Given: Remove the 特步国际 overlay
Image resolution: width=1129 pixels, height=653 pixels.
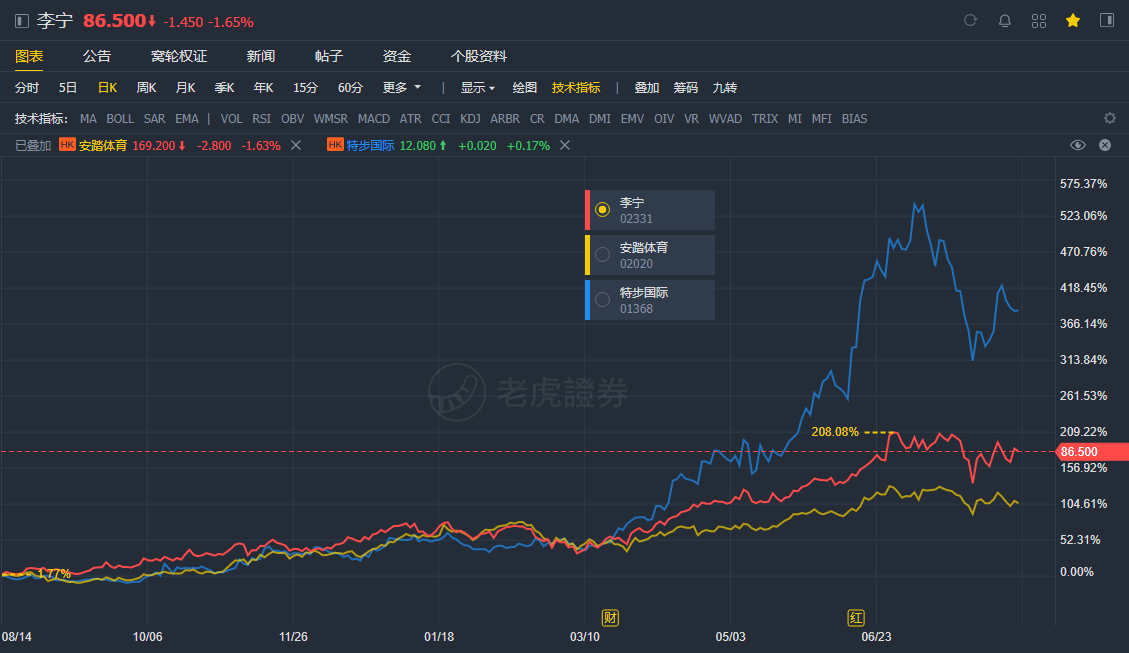Looking at the screenshot, I should pos(565,145).
